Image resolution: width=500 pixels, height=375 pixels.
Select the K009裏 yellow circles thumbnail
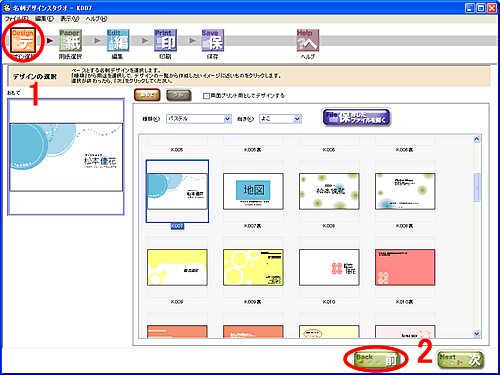(253, 267)
